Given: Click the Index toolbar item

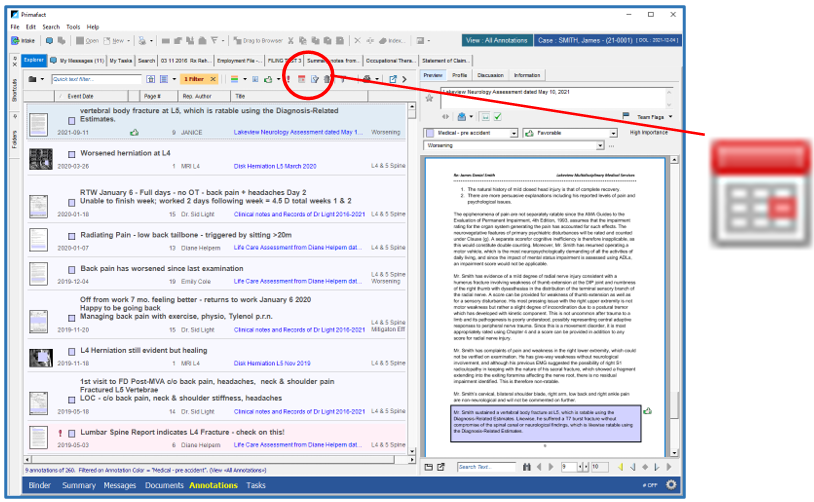Looking at the screenshot, I should coord(391,40).
